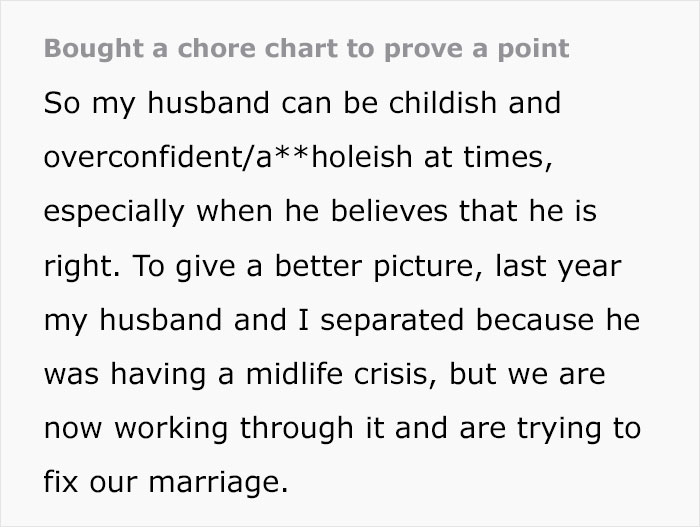
Task: Click the word 'midlife' in the text
Action: pos(294,374)
